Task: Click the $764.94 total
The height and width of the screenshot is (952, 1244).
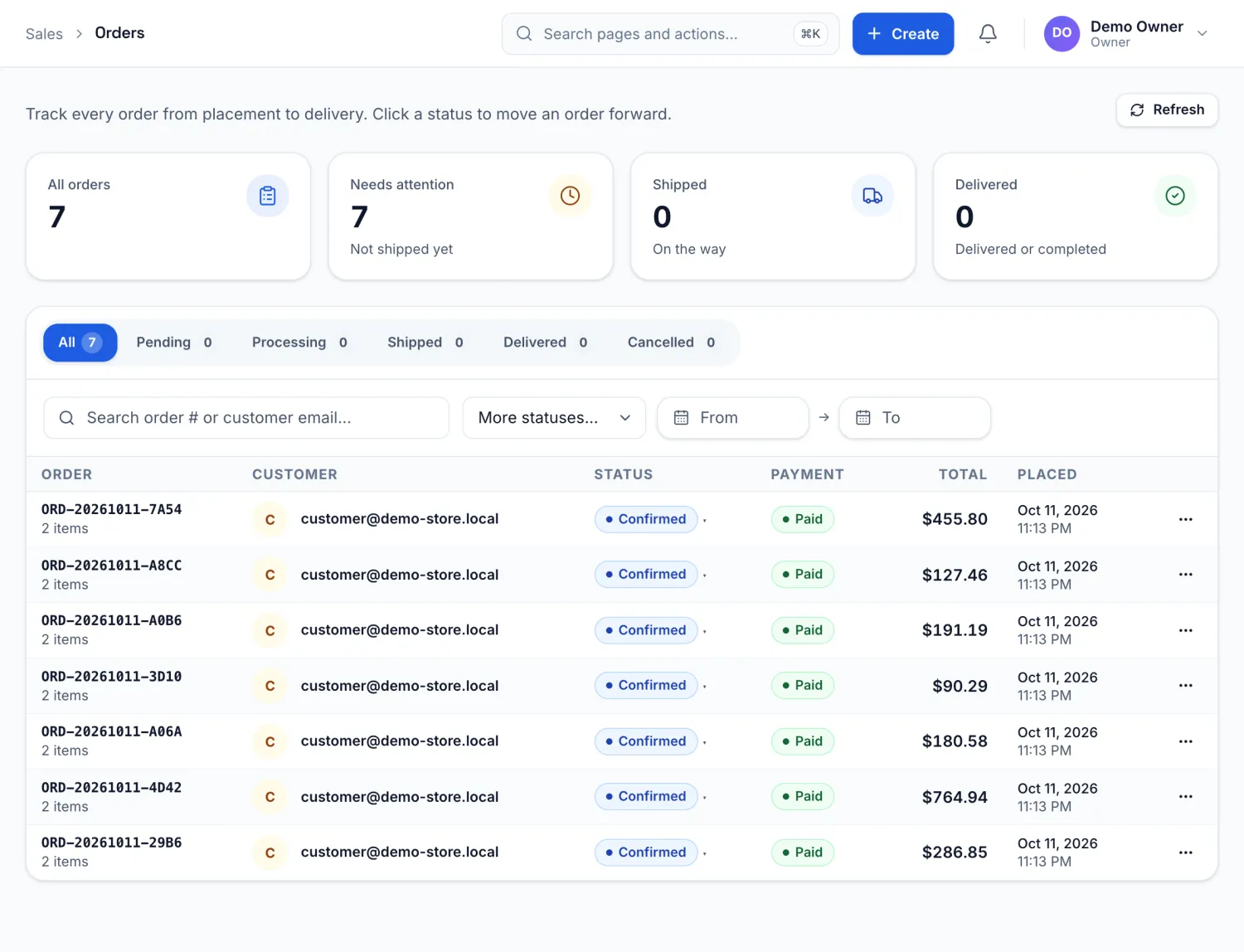Action: pyautogui.click(x=955, y=797)
